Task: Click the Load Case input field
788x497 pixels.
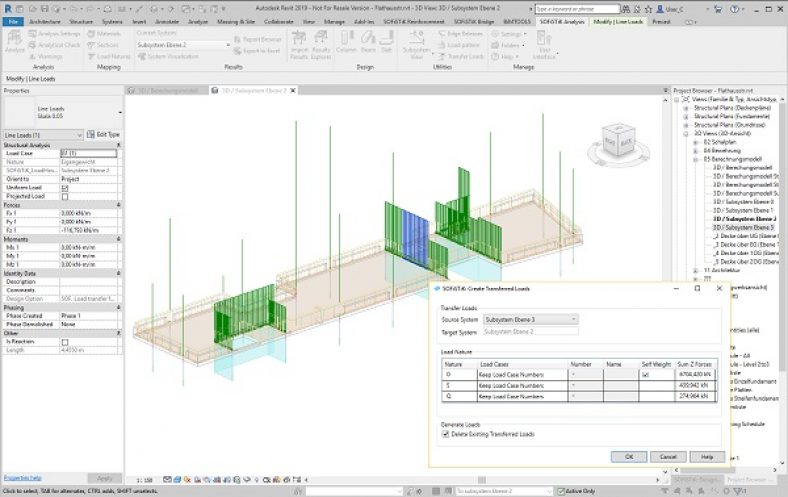Action: pyautogui.click(x=88, y=153)
